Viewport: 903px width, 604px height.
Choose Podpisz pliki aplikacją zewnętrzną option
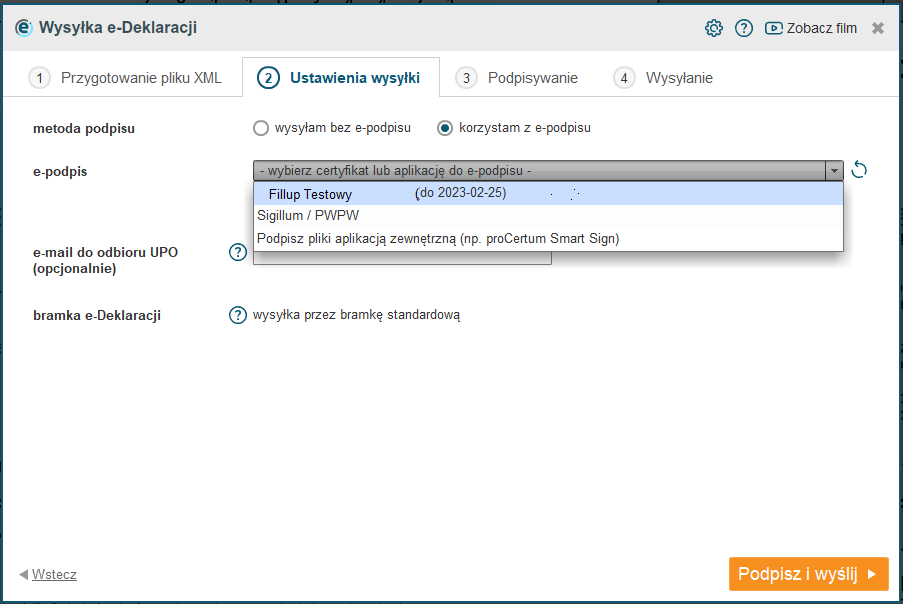coord(548,239)
